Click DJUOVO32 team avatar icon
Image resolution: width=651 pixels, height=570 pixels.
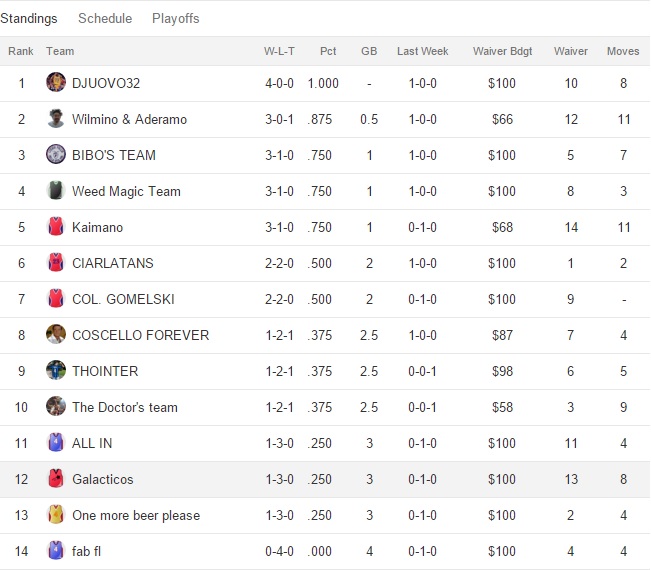[56, 83]
